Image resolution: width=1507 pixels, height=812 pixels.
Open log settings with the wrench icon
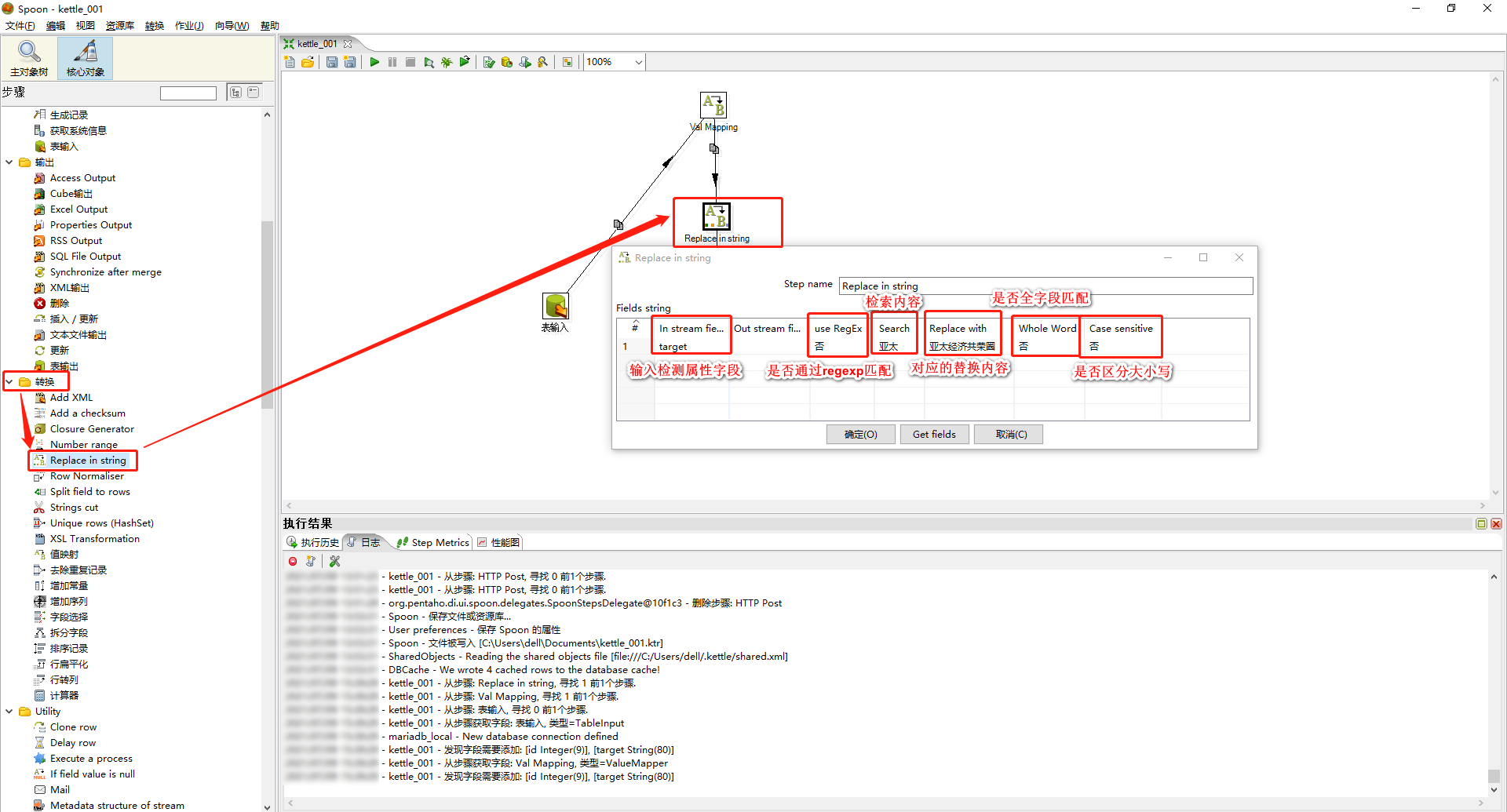pyautogui.click(x=334, y=561)
